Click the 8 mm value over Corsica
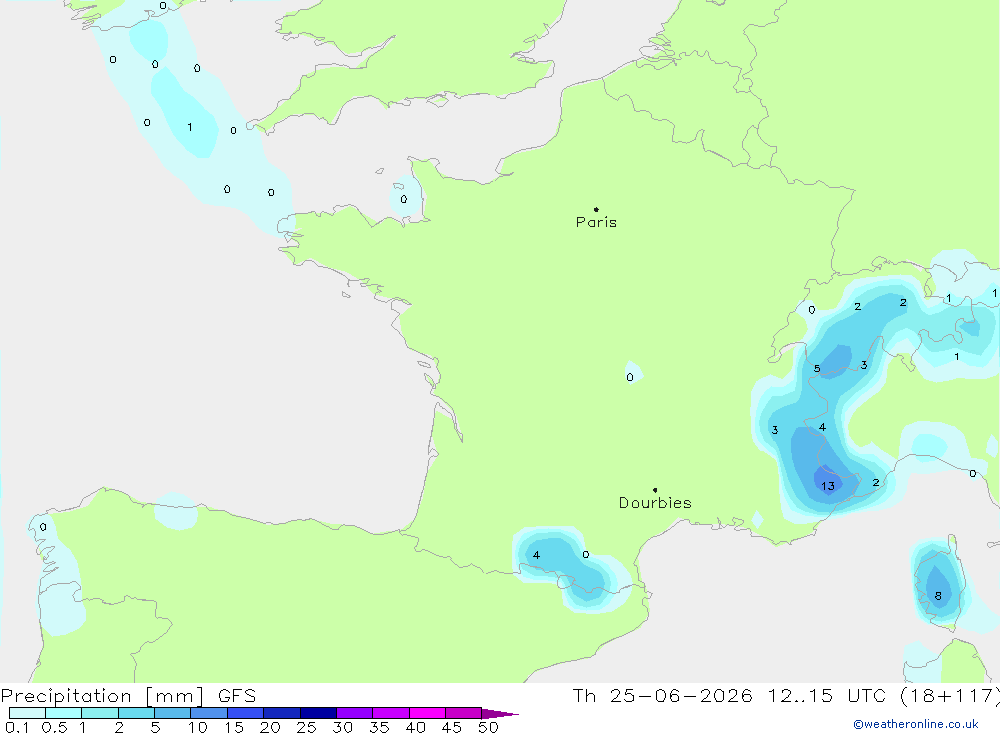Image resolution: width=1000 pixels, height=733 pixels. (x=938, y=596)
